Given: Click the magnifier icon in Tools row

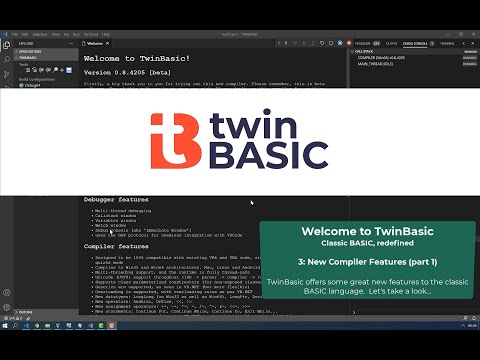Looking at the screenshot, I should click(x=55, y=70).
